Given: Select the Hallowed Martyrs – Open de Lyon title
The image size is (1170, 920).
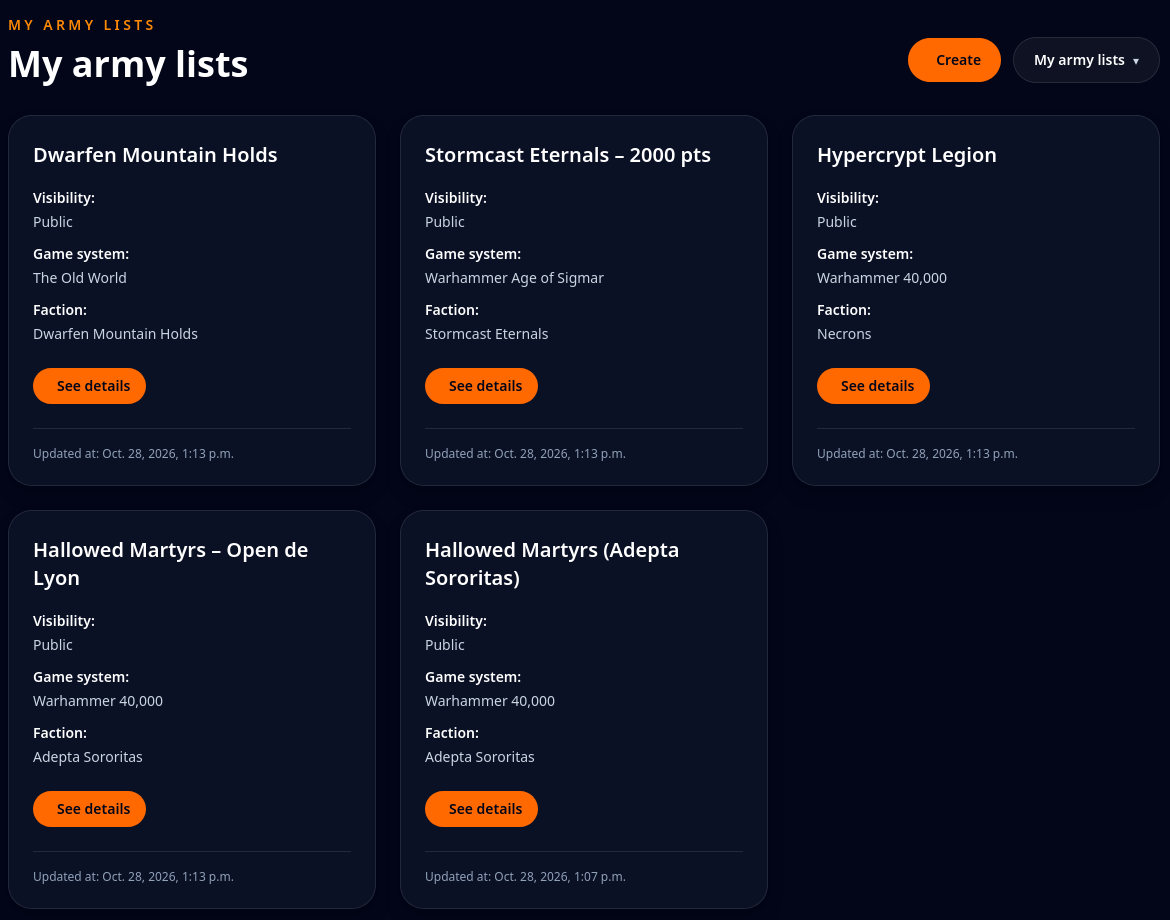Looking at the screenshot, I should pyautogui.click(x=170, y=564).
